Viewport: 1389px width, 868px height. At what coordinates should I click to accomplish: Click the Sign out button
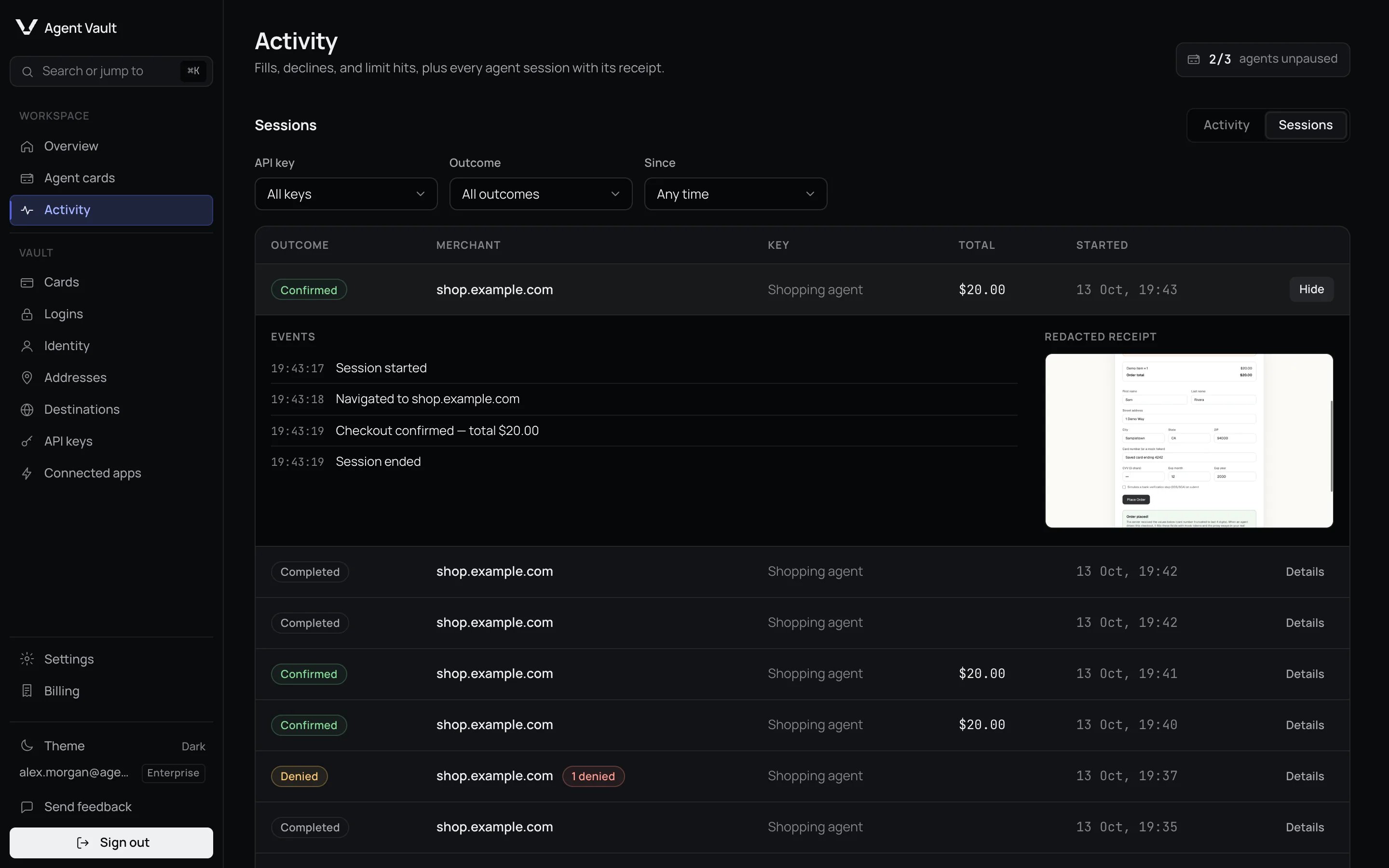(111, 843)
